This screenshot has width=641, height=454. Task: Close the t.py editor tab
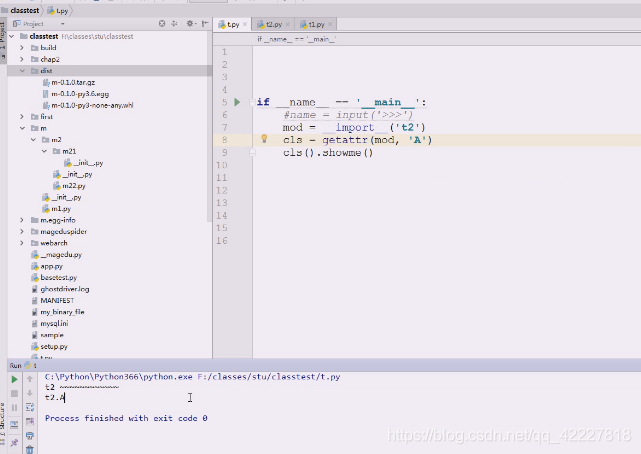point(245,25)
